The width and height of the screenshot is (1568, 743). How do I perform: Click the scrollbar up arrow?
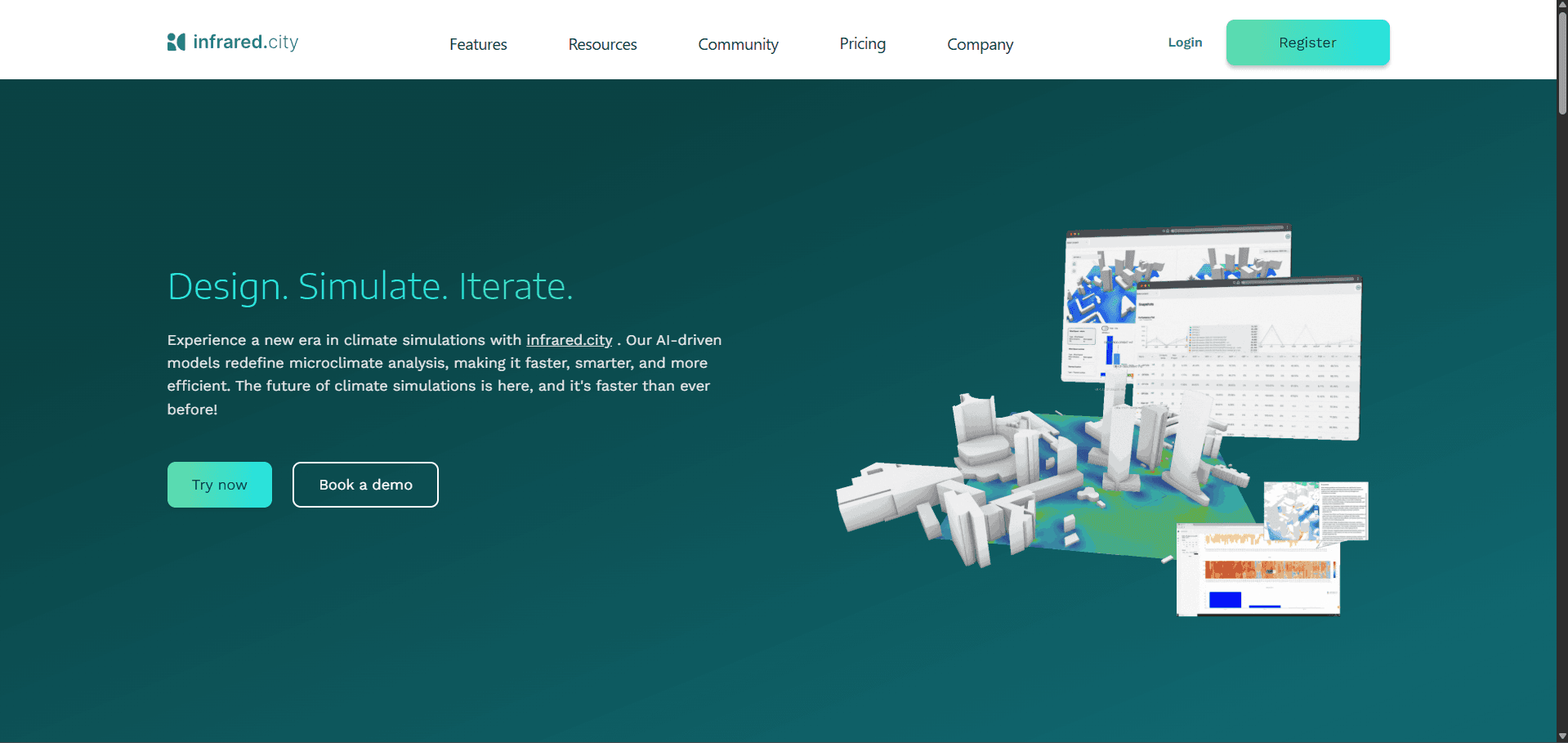pos(1561,5)
